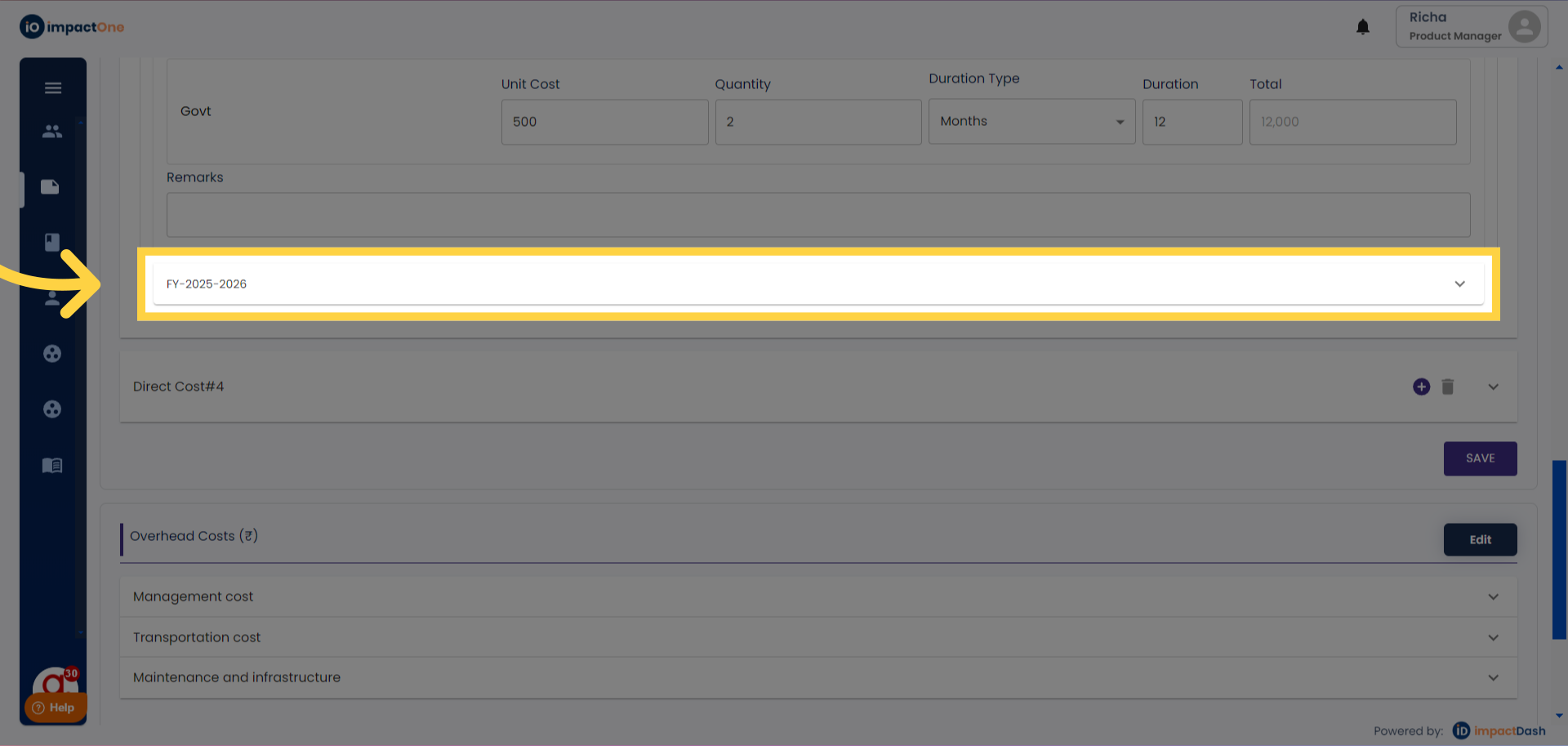Viewport: 1568px width, 746px height.
Task: Expand the Direct Cost#4 section chevron
Action: [x=1493, y=387]
